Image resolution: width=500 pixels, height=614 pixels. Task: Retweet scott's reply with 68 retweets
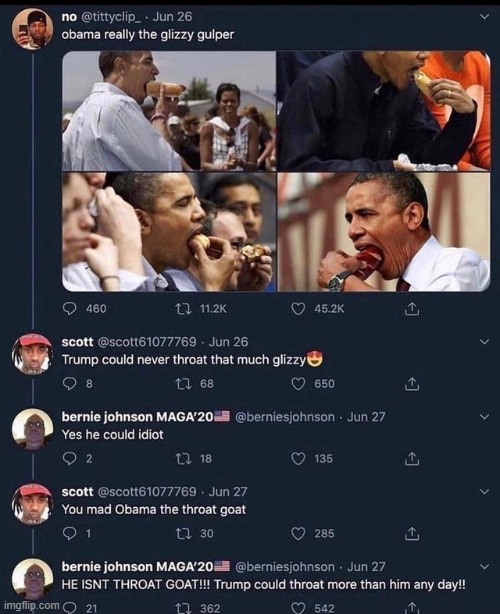(183, 384)
